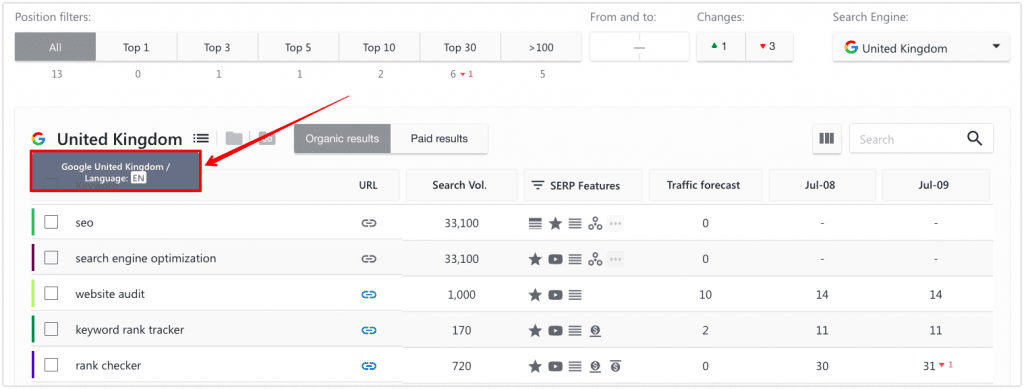Select the All position filter
Viewport: 1024px width, 389px height.
pos(56,47)
